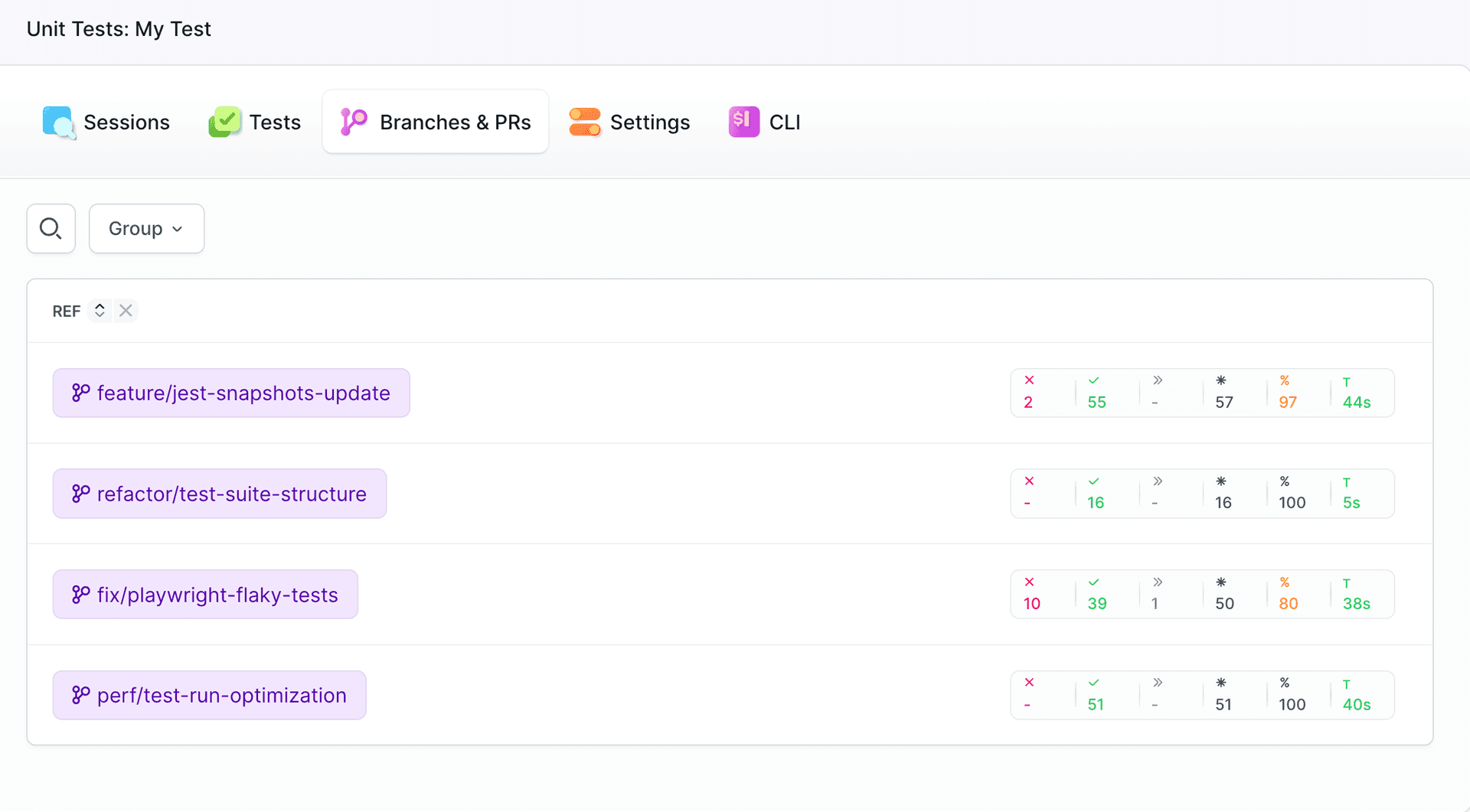
Task: Click the Sessions tab icon
Action: pyautogui.click(x=58, y=122)
